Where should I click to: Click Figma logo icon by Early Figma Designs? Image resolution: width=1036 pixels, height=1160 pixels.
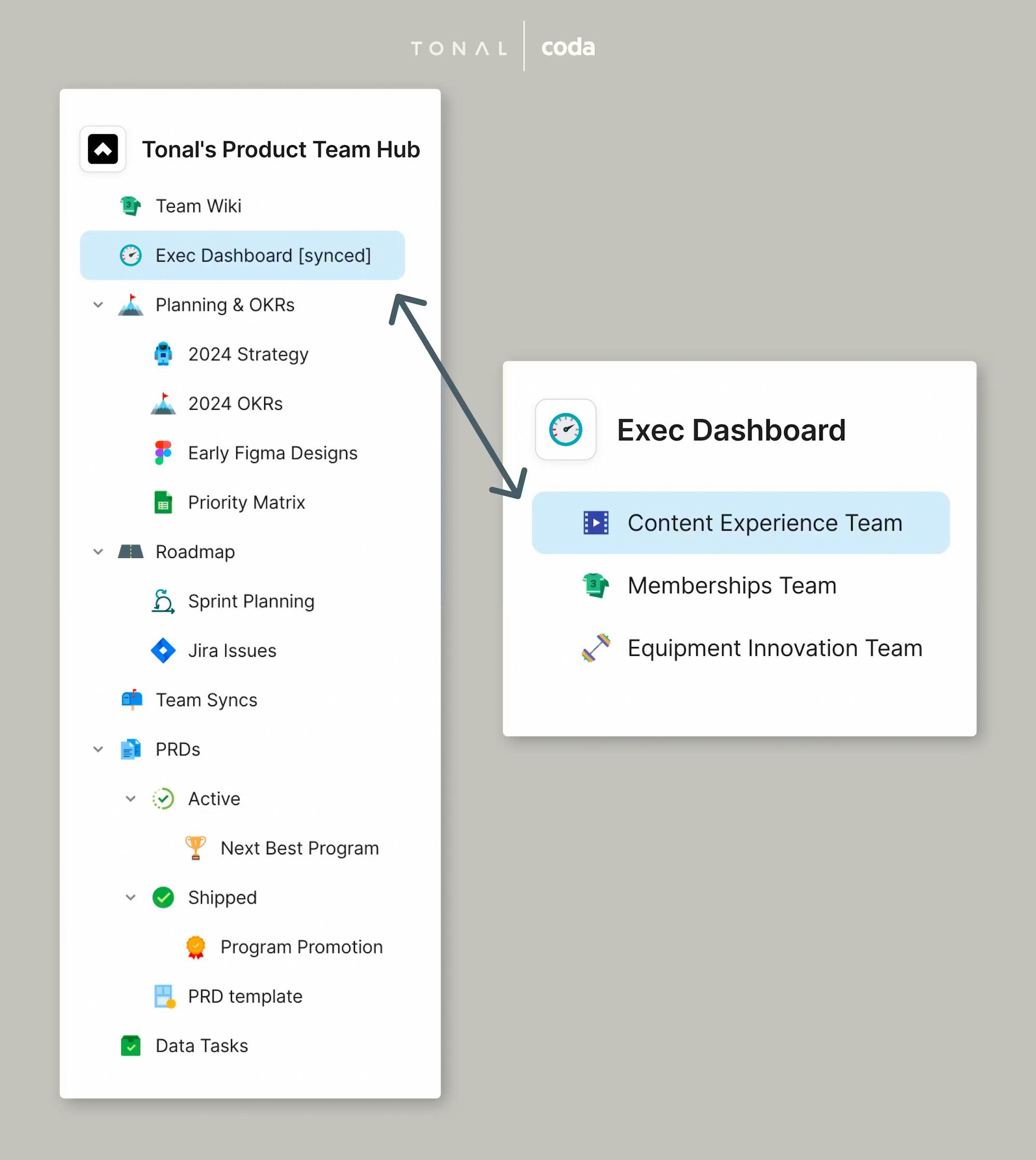pos(163,452)
